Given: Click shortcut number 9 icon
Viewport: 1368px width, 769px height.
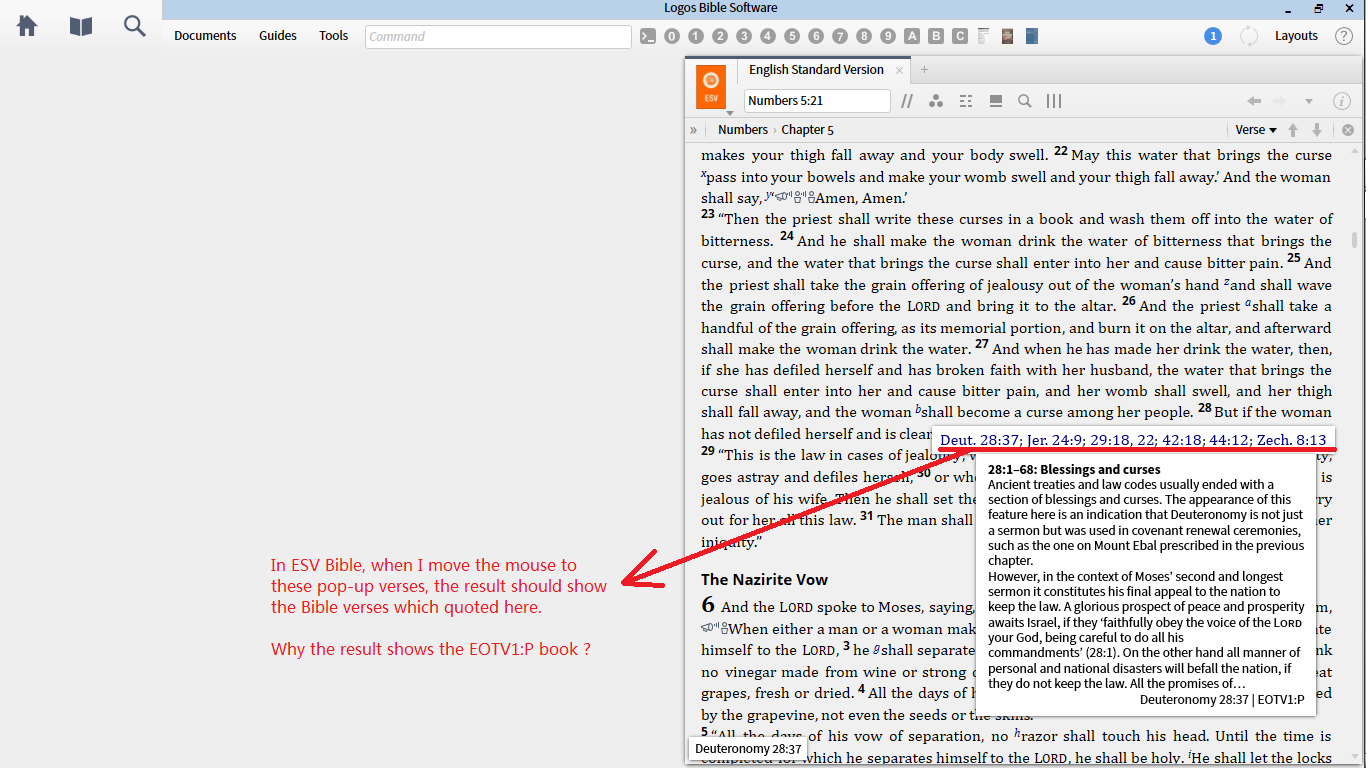Looking at the screenshot, I should coord(888,36).
